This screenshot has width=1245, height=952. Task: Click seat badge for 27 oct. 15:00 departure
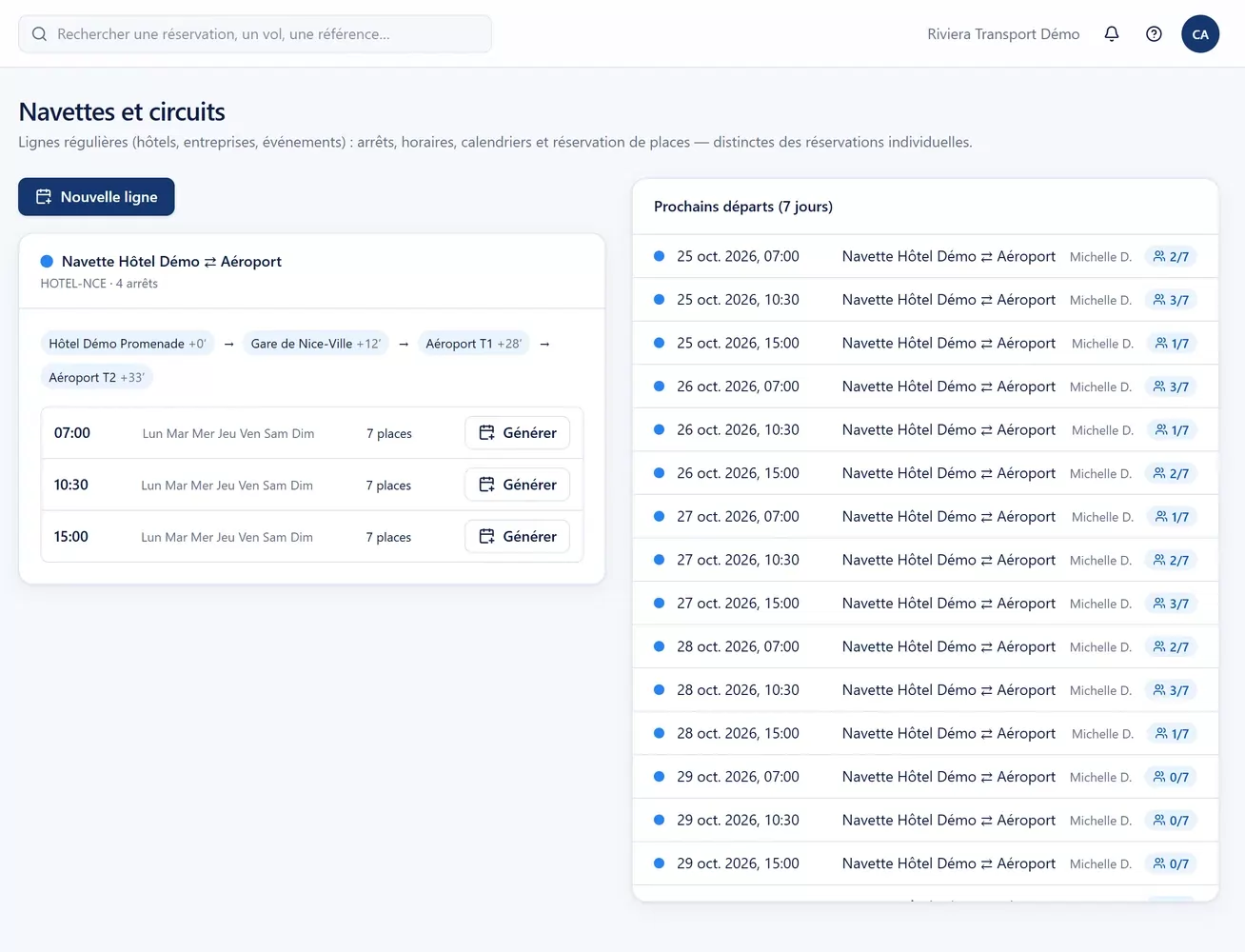(x=1171, y=604)
